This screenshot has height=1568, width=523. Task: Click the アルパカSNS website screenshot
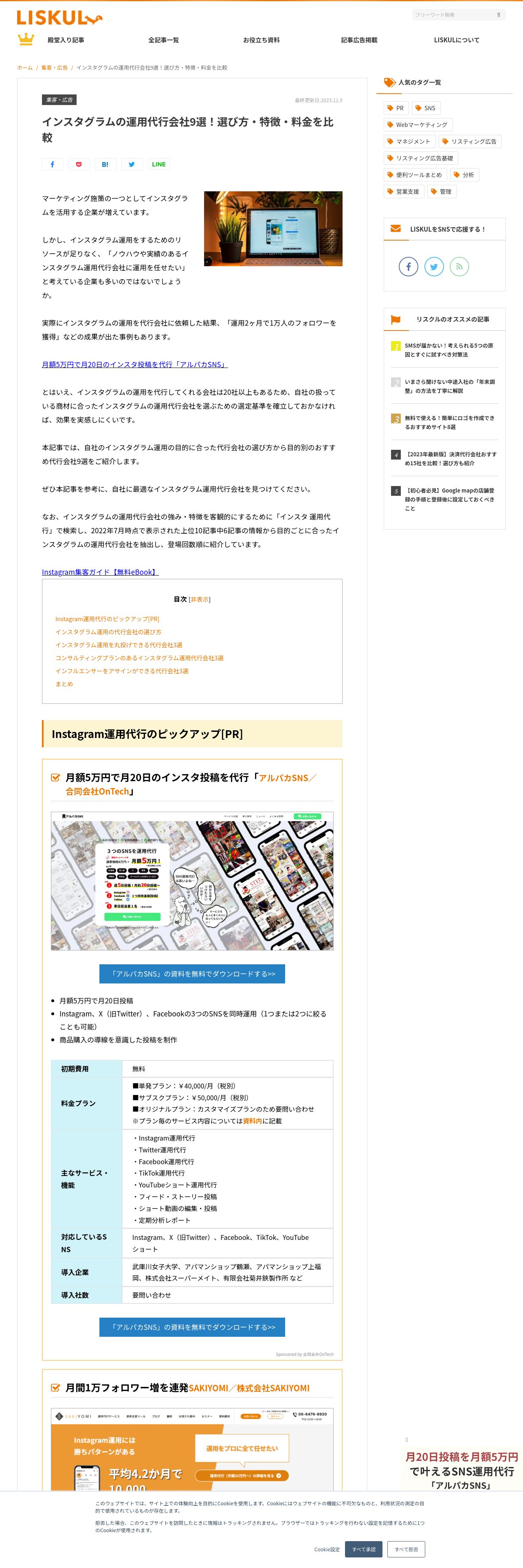192,881
